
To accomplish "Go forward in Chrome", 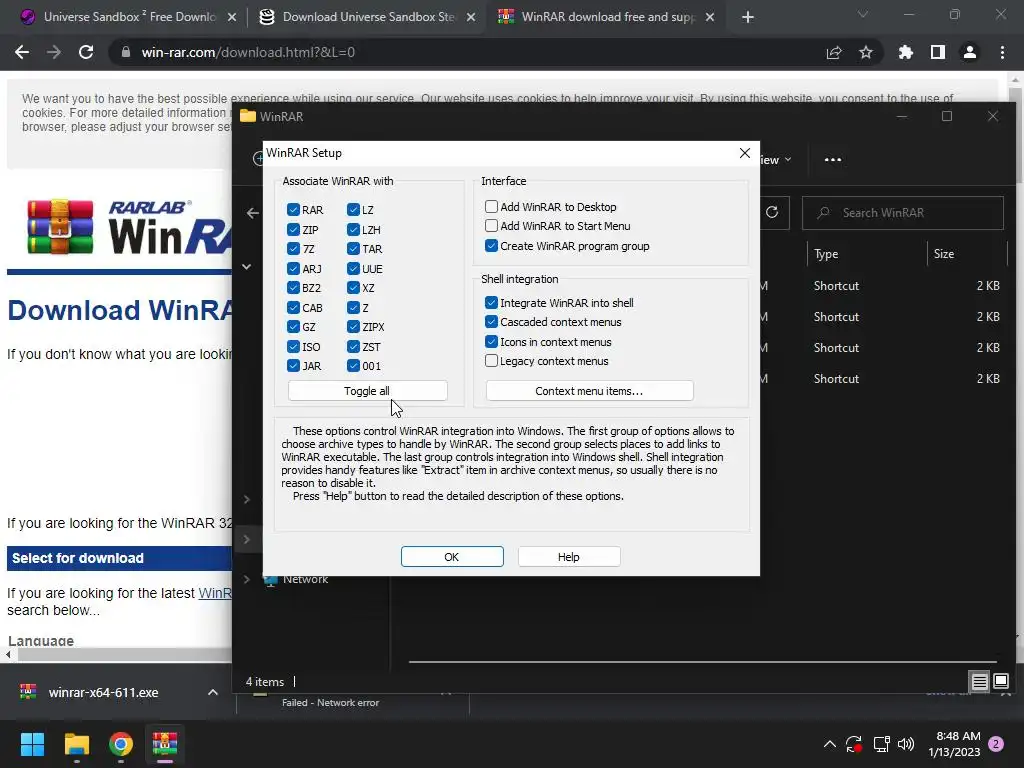I will click(54, 52).
